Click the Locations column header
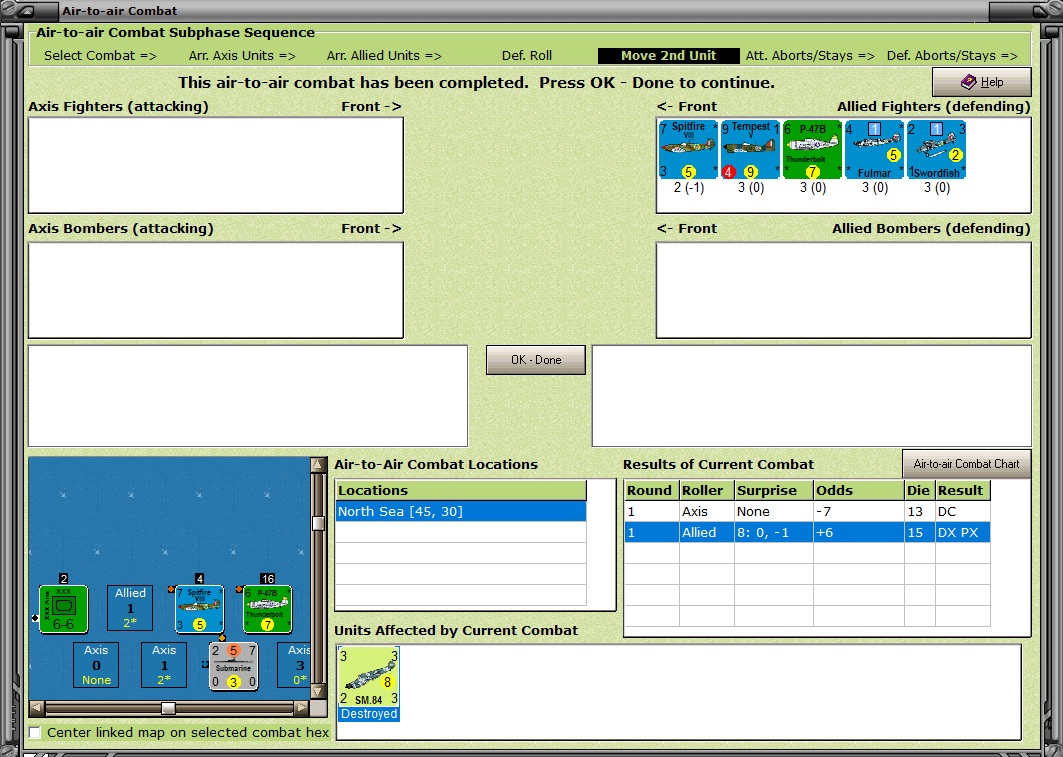Image resolution: width=1063 pixels, height=757 pixels. click(x=461, y=491)
